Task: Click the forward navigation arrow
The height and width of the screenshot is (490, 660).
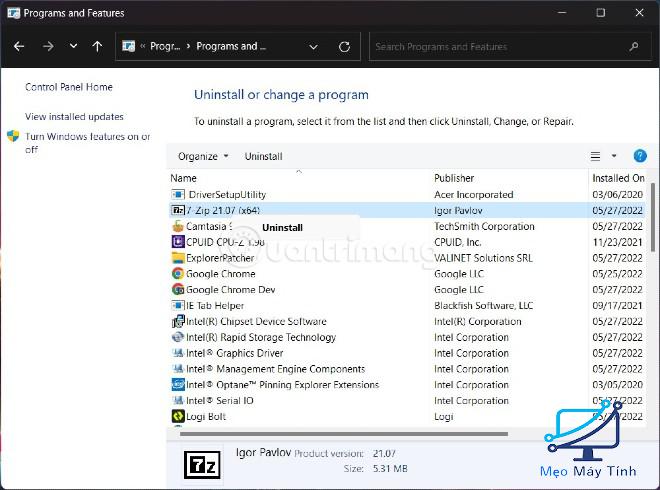Action: click(48, 46)
